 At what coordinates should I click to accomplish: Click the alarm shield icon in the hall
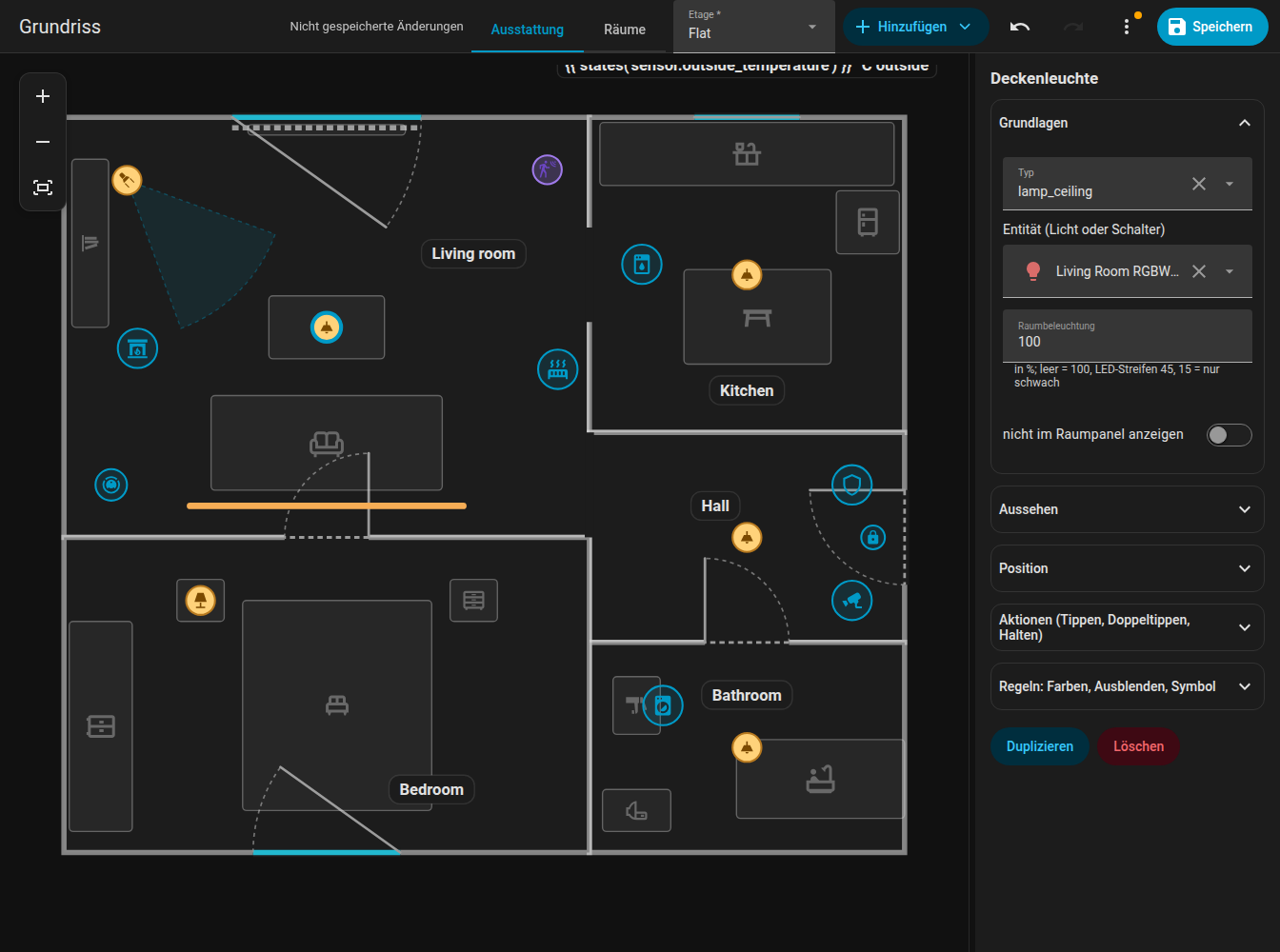(852, 486)
